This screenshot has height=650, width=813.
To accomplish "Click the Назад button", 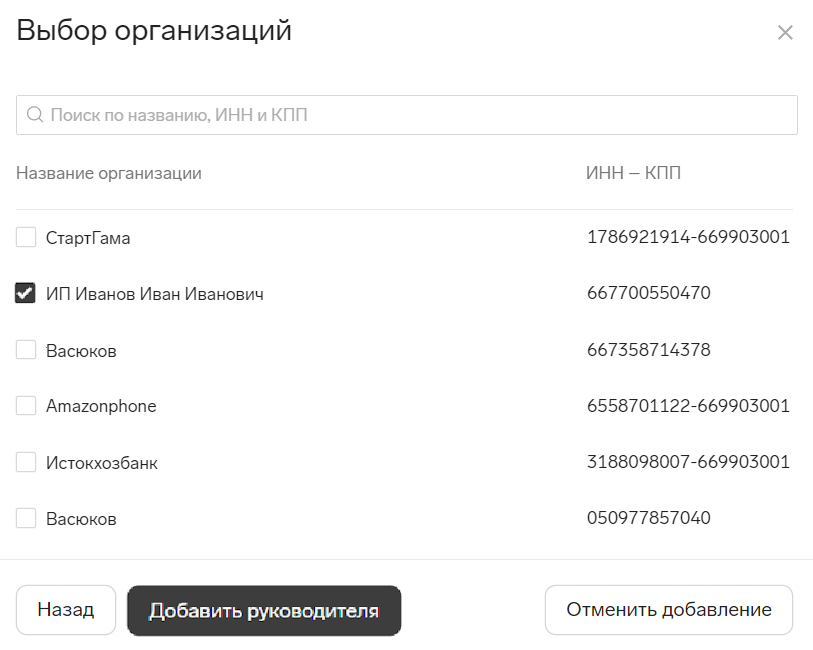I will 66,610.
